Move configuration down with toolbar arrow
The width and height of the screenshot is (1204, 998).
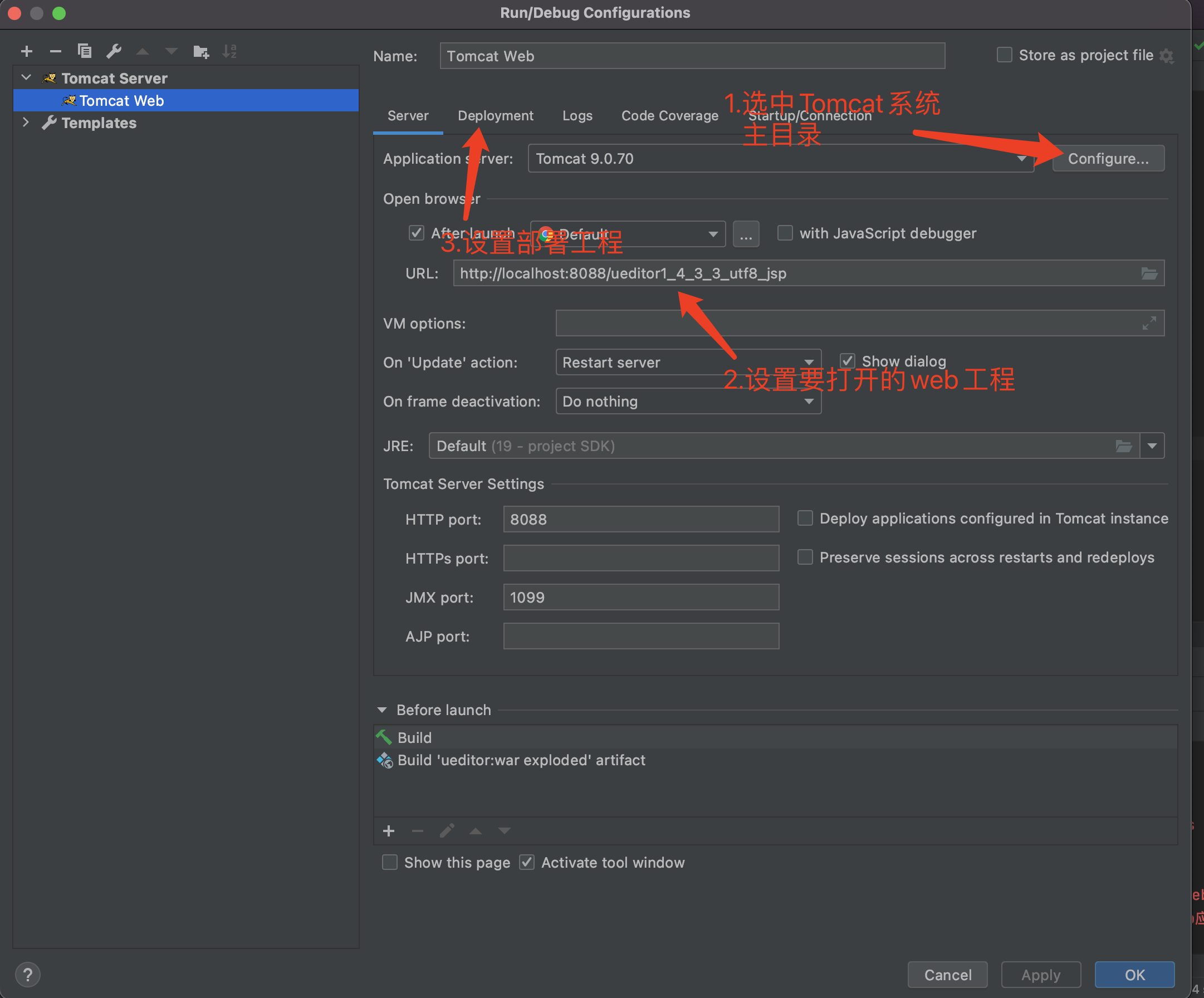(x=172, y=52)
